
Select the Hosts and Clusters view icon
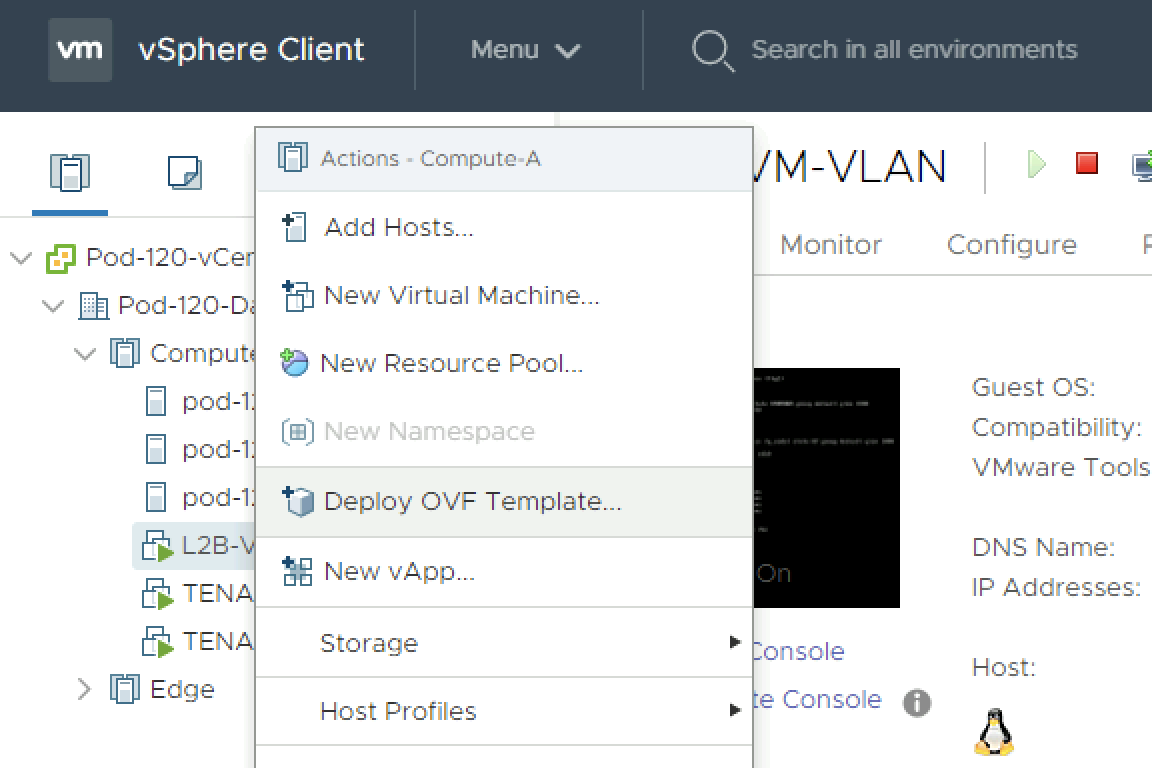[70, 173]
